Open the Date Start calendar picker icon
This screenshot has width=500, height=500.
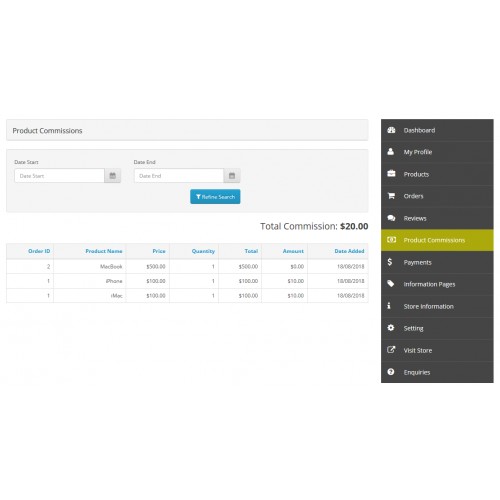point(113,176)
